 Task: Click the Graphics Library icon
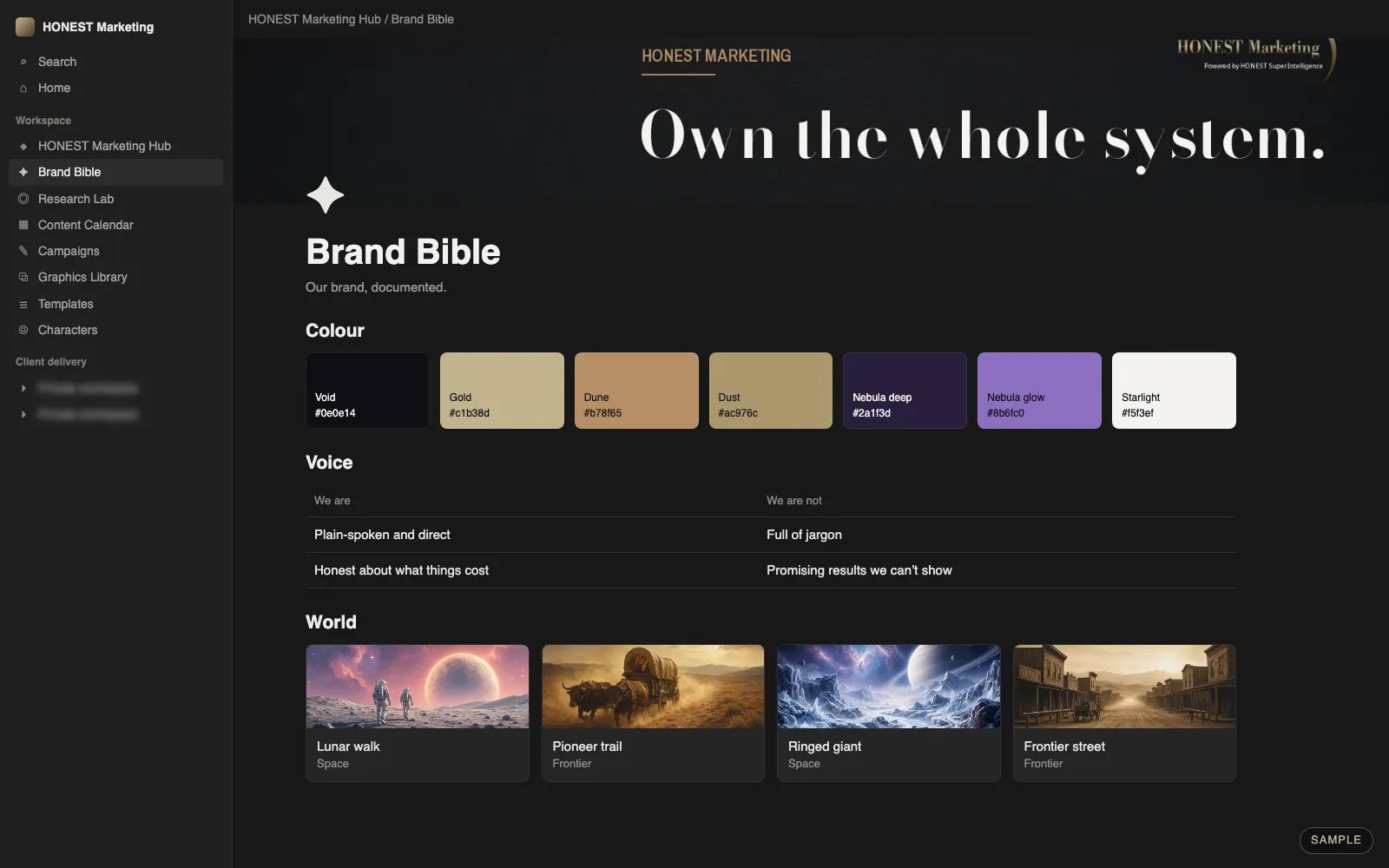coord(23,277)
